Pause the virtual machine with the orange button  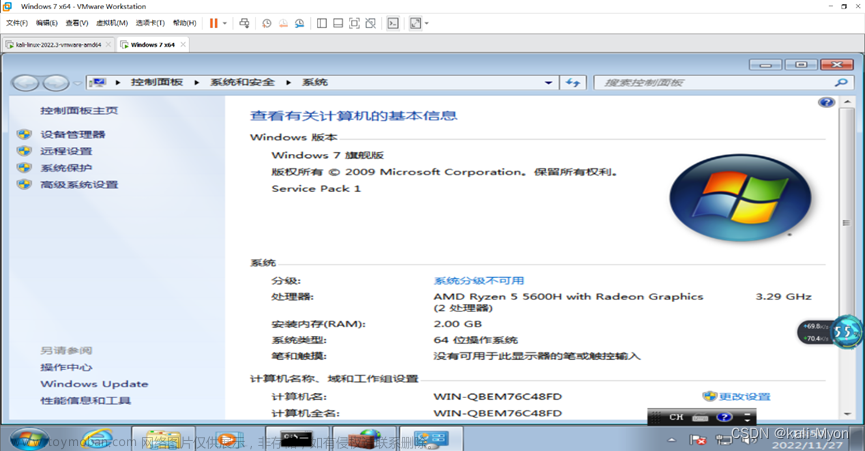point(213,23)
